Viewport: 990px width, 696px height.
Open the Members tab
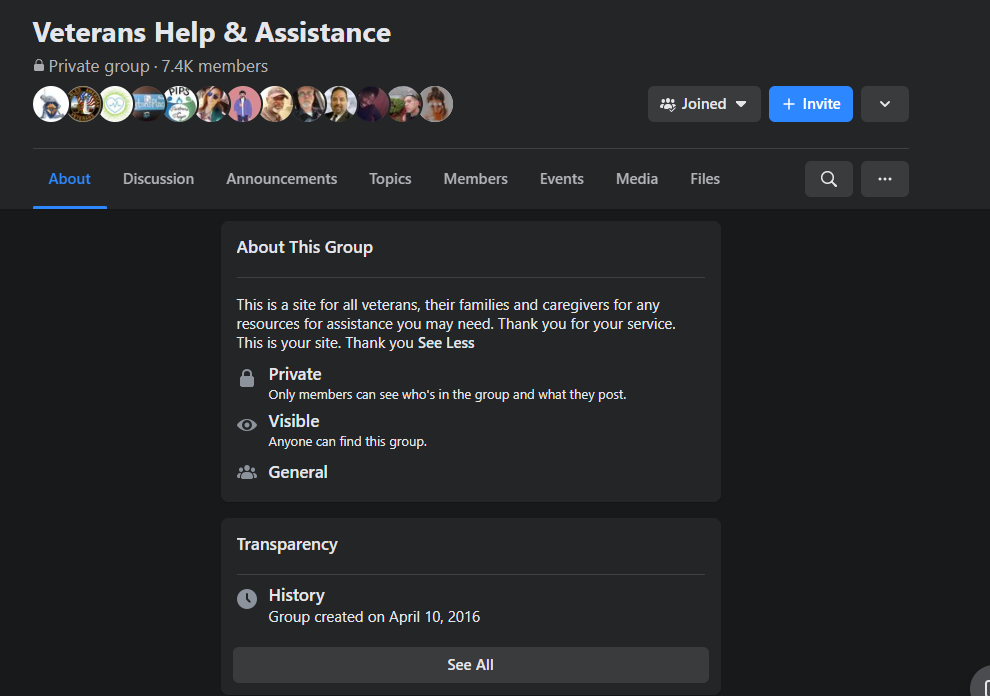tap(475, 179)
